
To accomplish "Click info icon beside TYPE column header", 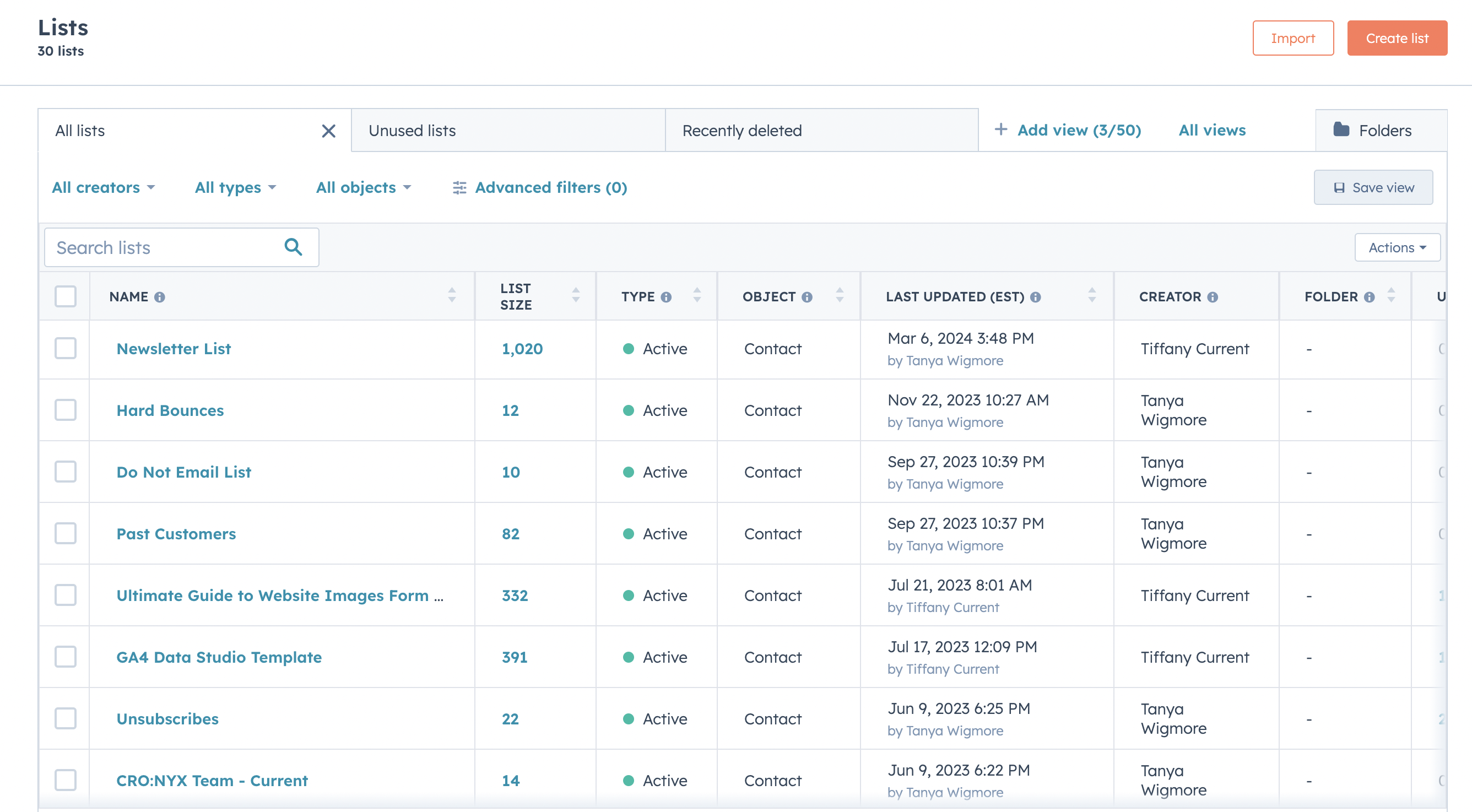I will [665, 297].
